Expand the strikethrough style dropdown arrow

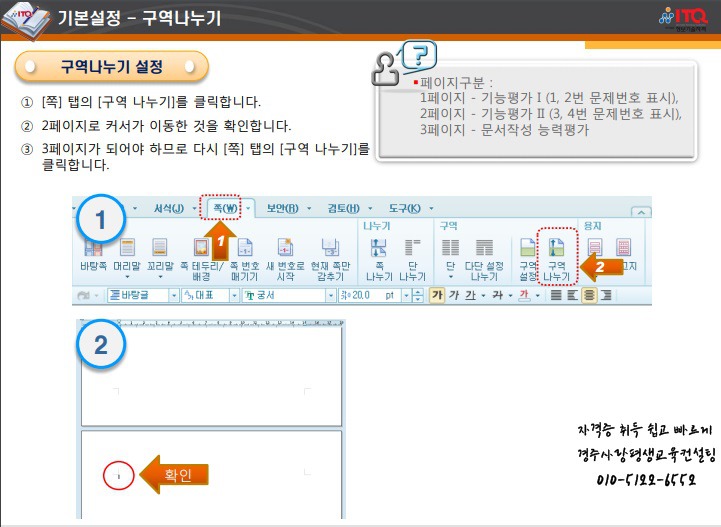coord(510,295)
